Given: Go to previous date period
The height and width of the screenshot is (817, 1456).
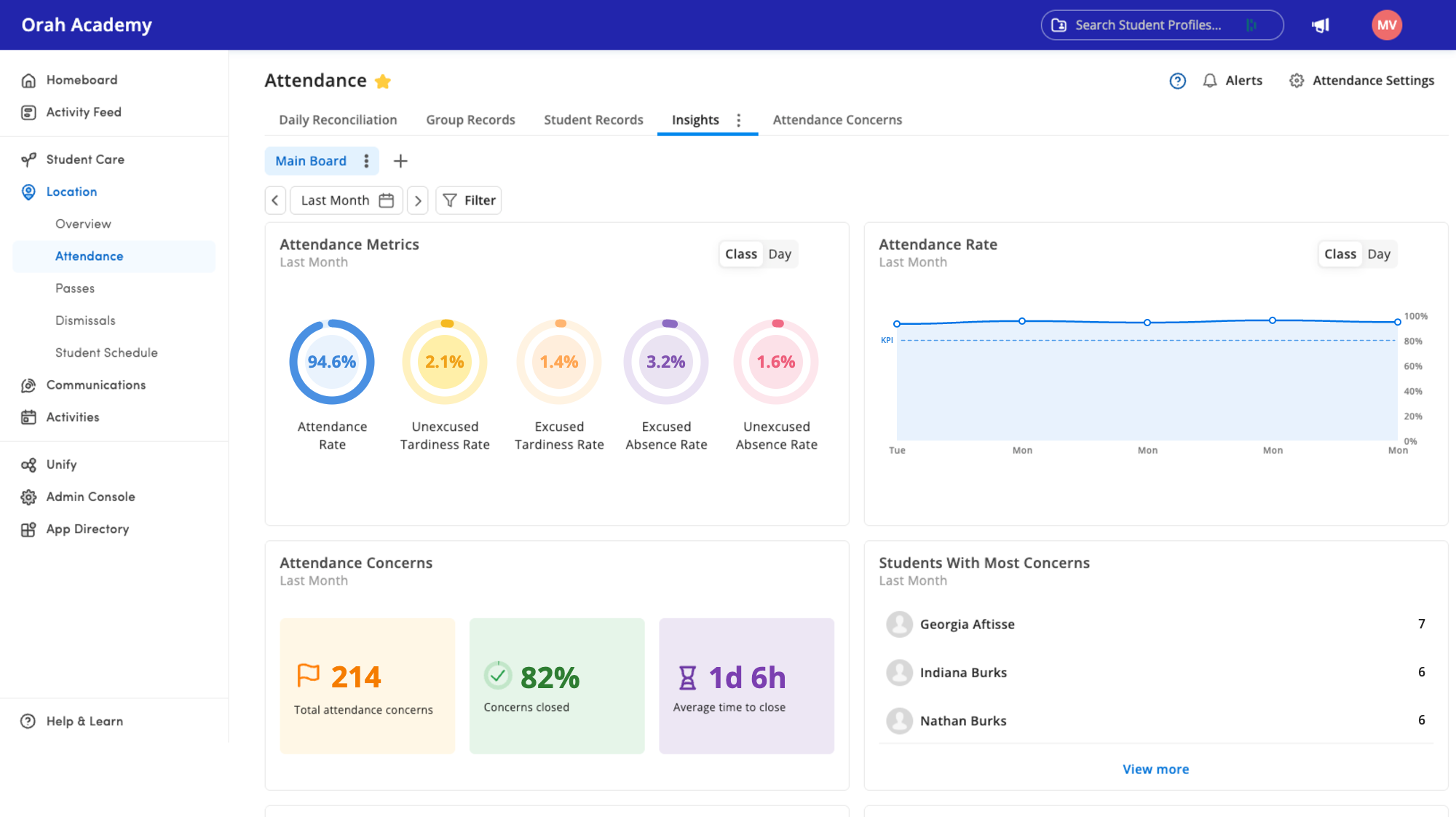Looking at the screenshot, I should pos(275,200).
